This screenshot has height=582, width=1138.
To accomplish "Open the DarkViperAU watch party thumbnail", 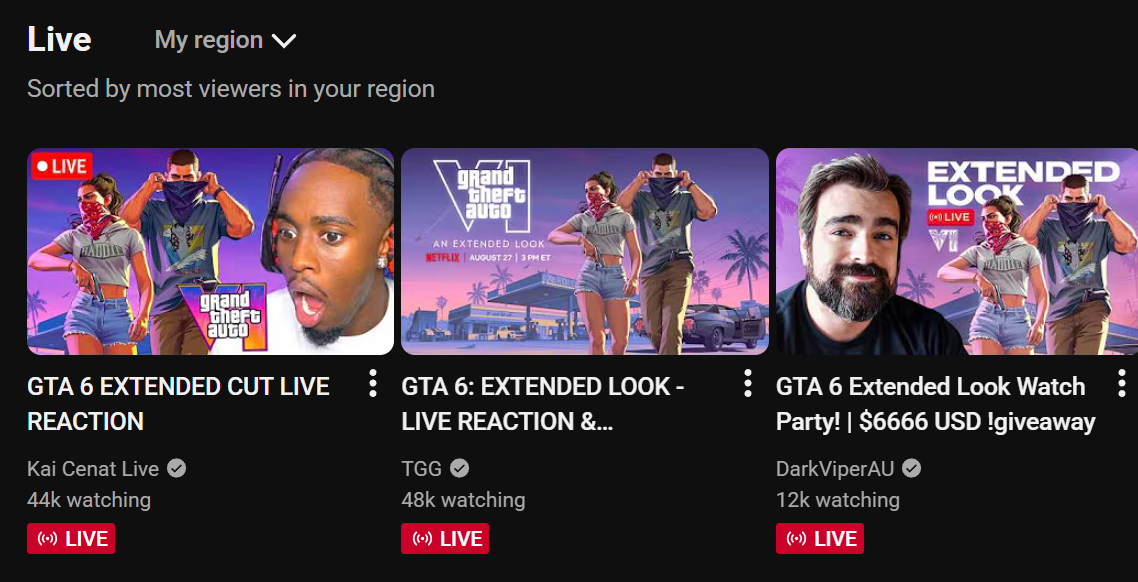I will point(957,252).
